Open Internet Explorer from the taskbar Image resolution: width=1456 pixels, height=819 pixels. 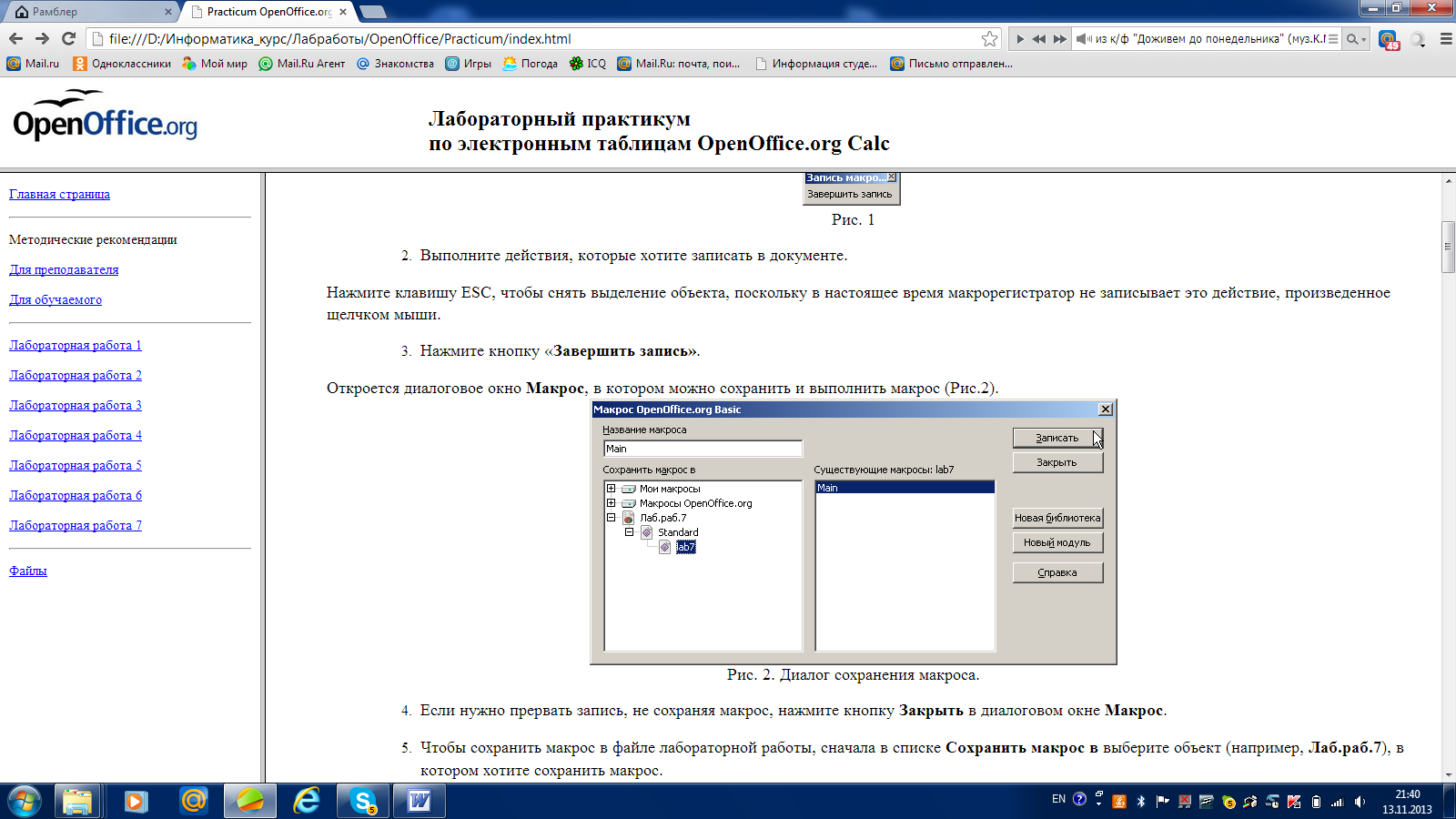coord(307,802)
